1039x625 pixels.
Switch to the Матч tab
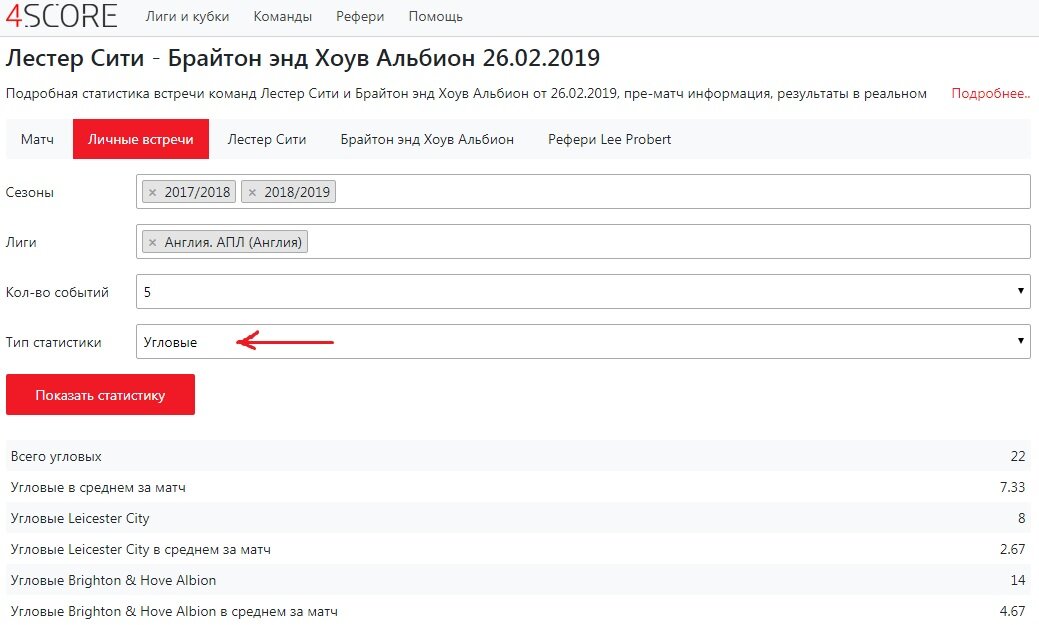click(x=37, y=139)
